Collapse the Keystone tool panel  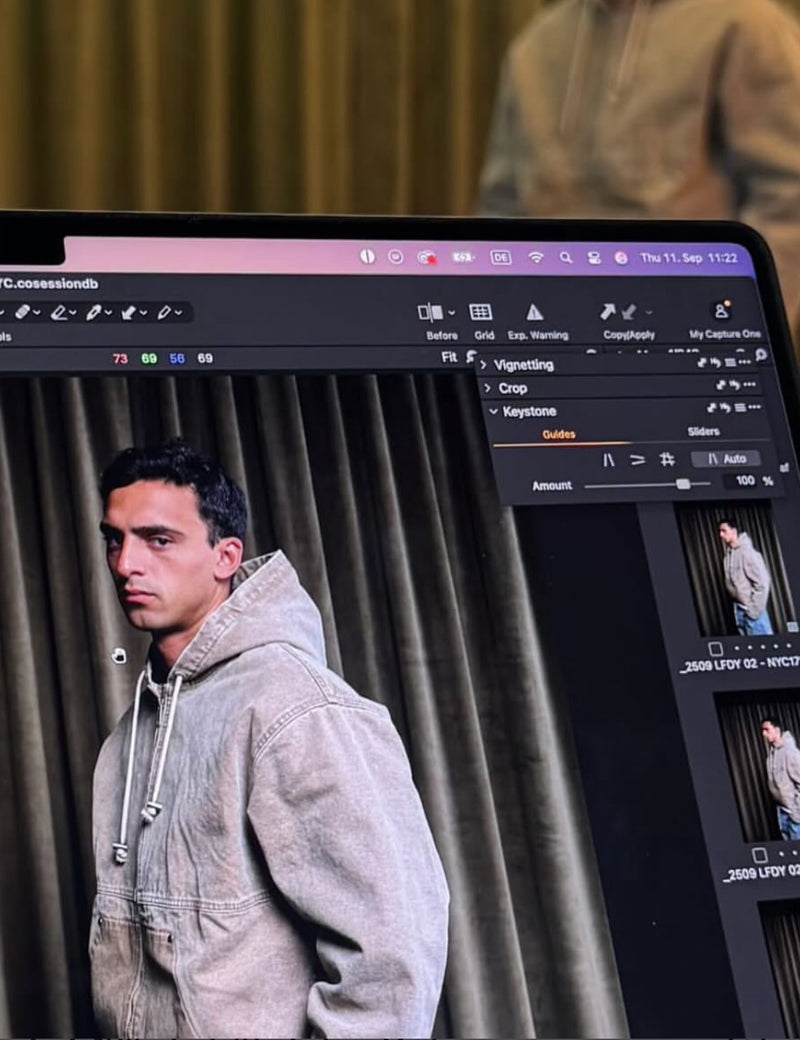point(493,411)
